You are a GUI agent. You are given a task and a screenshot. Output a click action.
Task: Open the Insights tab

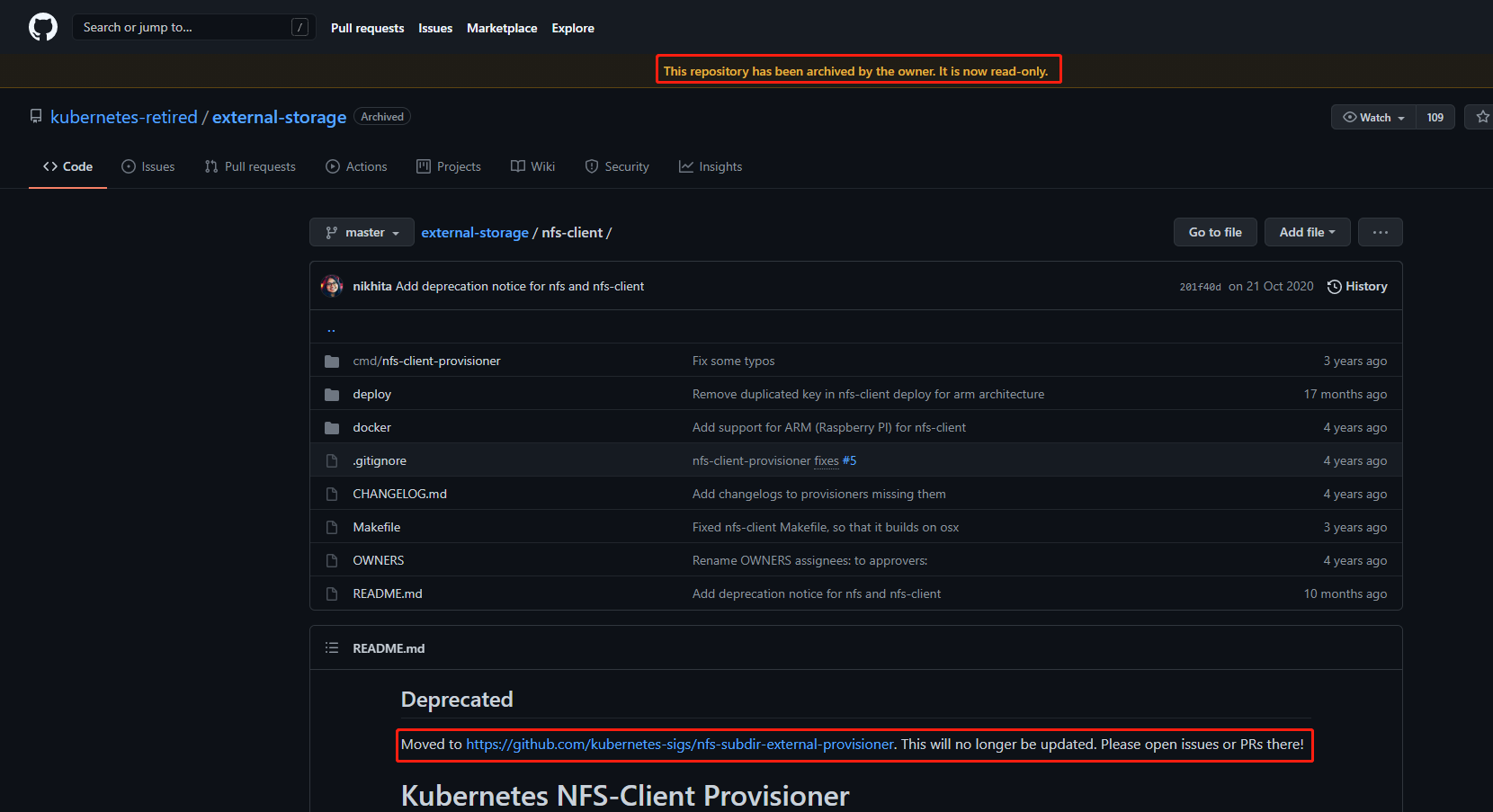coord(711,166)
